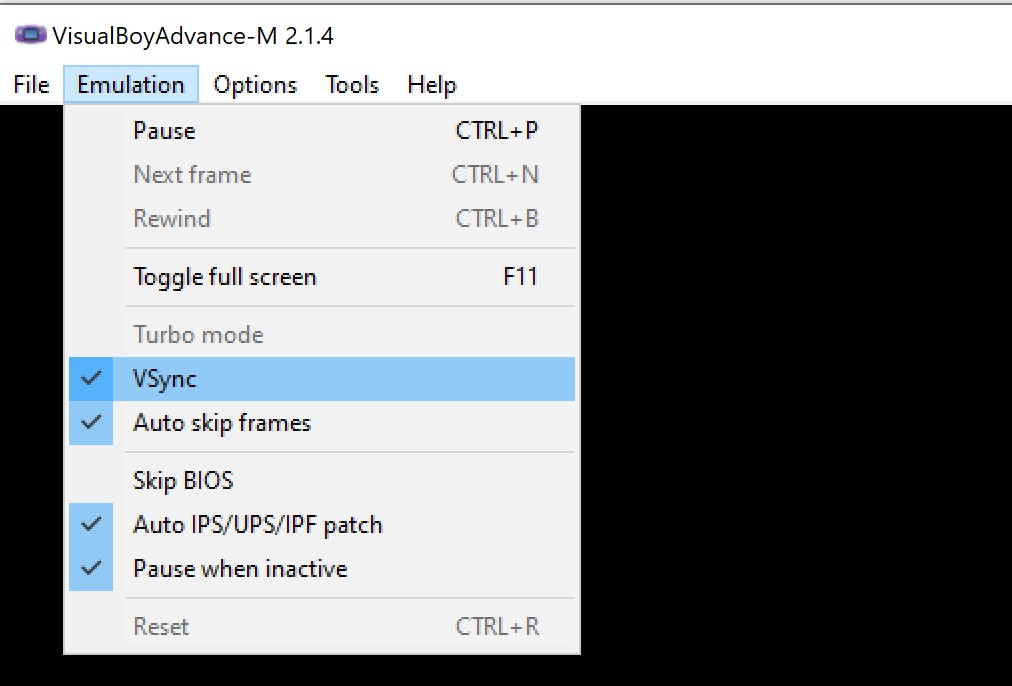The width and height of the screenshot is (1012, 686).
Task: Click the black emulator display area
Action: coord(790,400)
